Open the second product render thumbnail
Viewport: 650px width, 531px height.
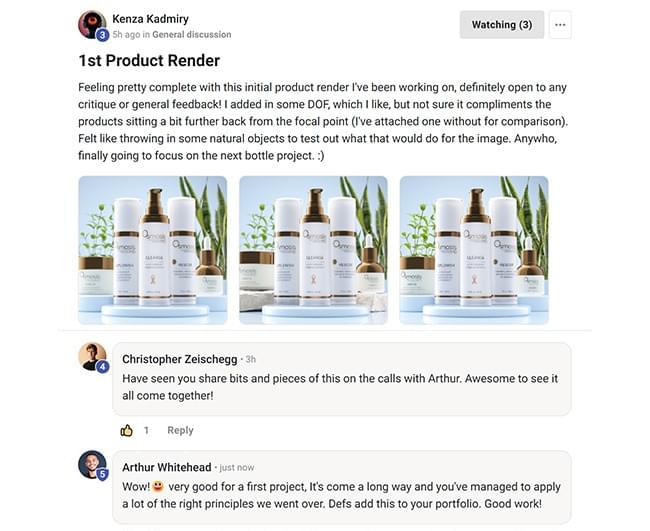[x=313, y=250]
